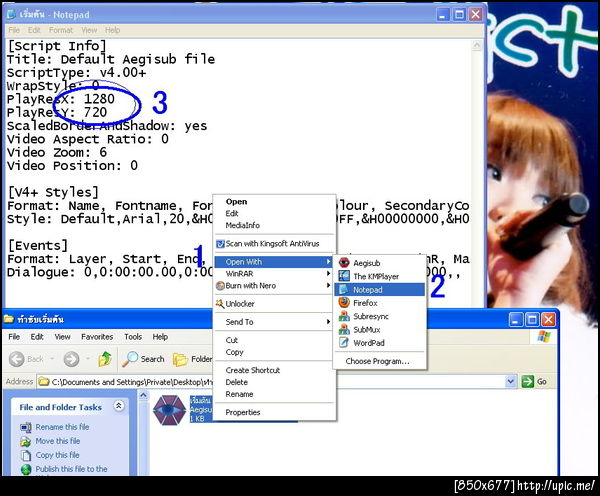Open Explorer Help menu
The height and width of the screenshot is (496, 600).
[x=160, y=337]
